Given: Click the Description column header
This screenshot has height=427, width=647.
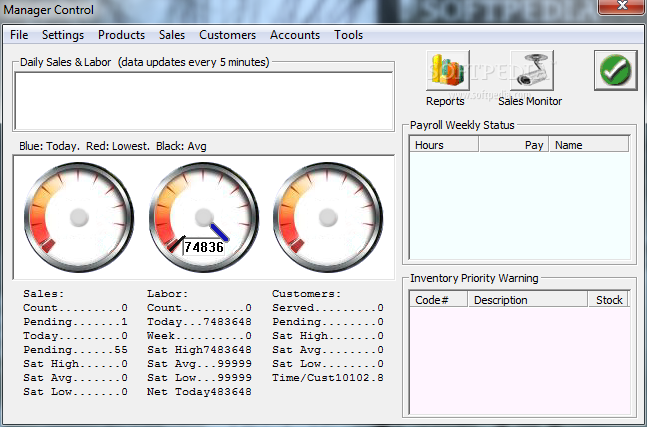Looking at the screenshot, I should [x=528, y=300].
